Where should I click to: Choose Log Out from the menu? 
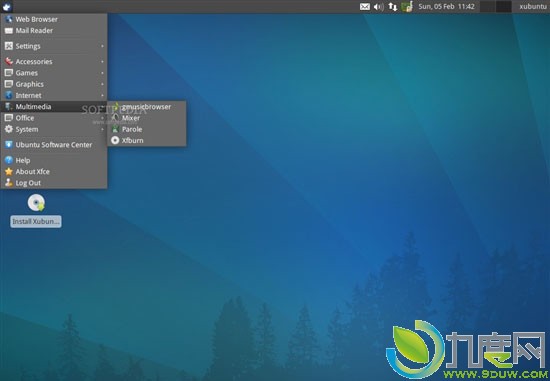pos(54,183)
